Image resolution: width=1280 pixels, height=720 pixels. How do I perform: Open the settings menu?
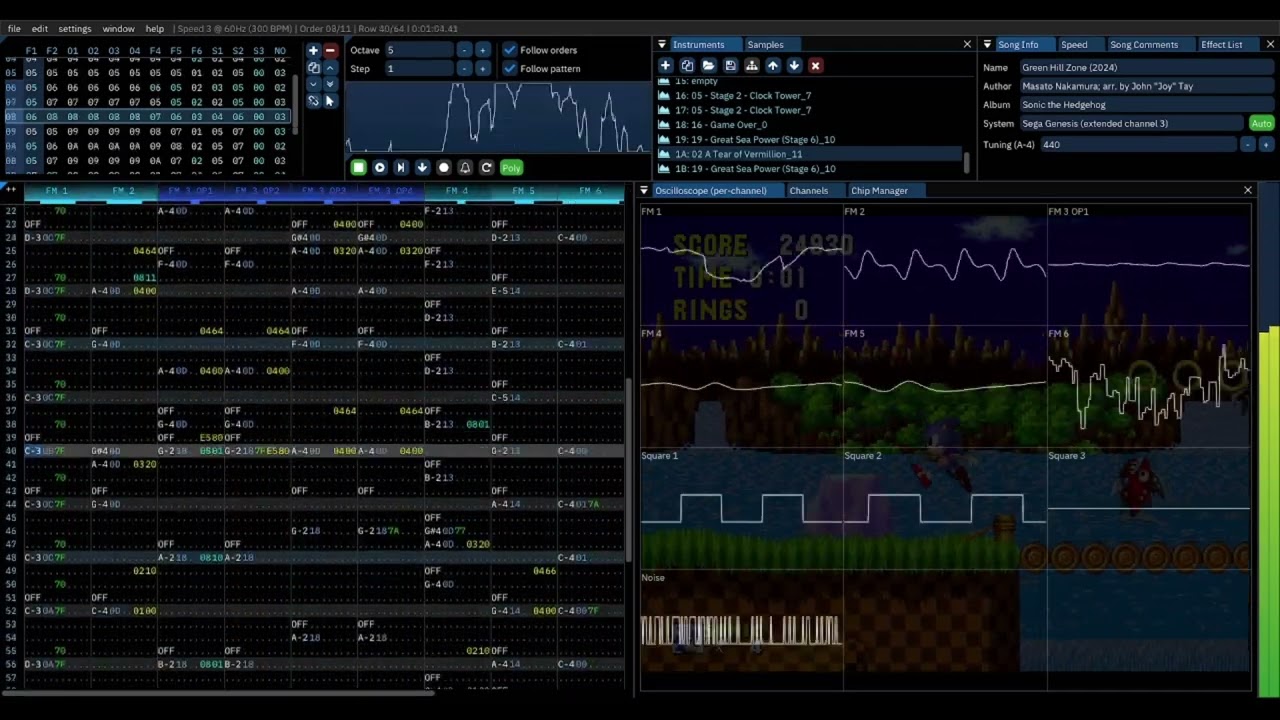coord(75,29)
